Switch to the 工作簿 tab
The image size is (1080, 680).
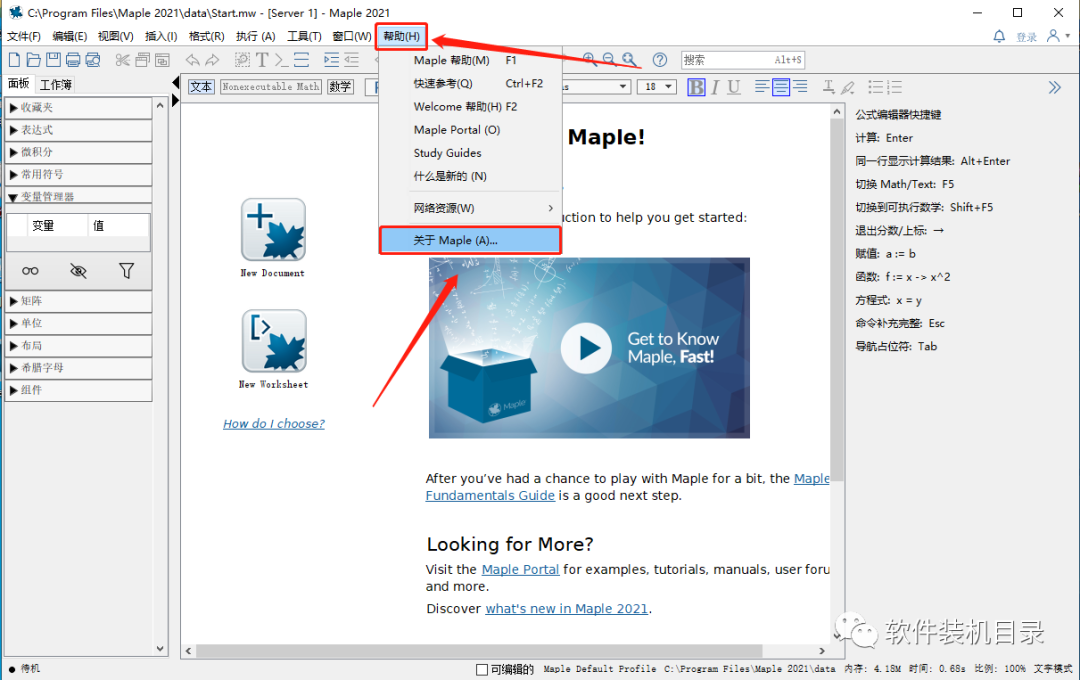[x=56, y=85]
